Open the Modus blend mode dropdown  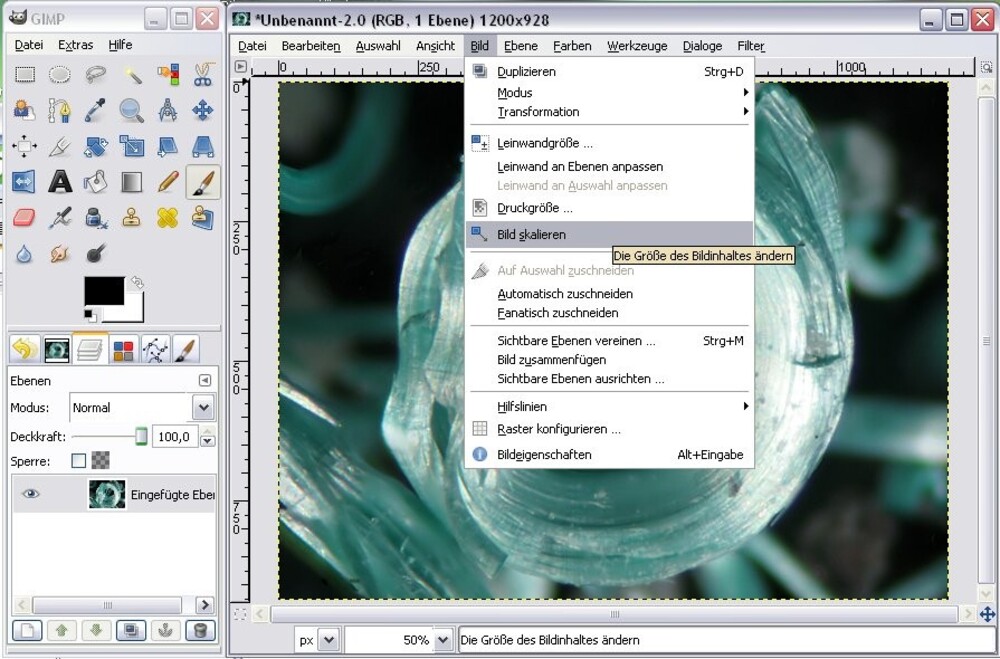pyautogui.click(x=203, y=408)
